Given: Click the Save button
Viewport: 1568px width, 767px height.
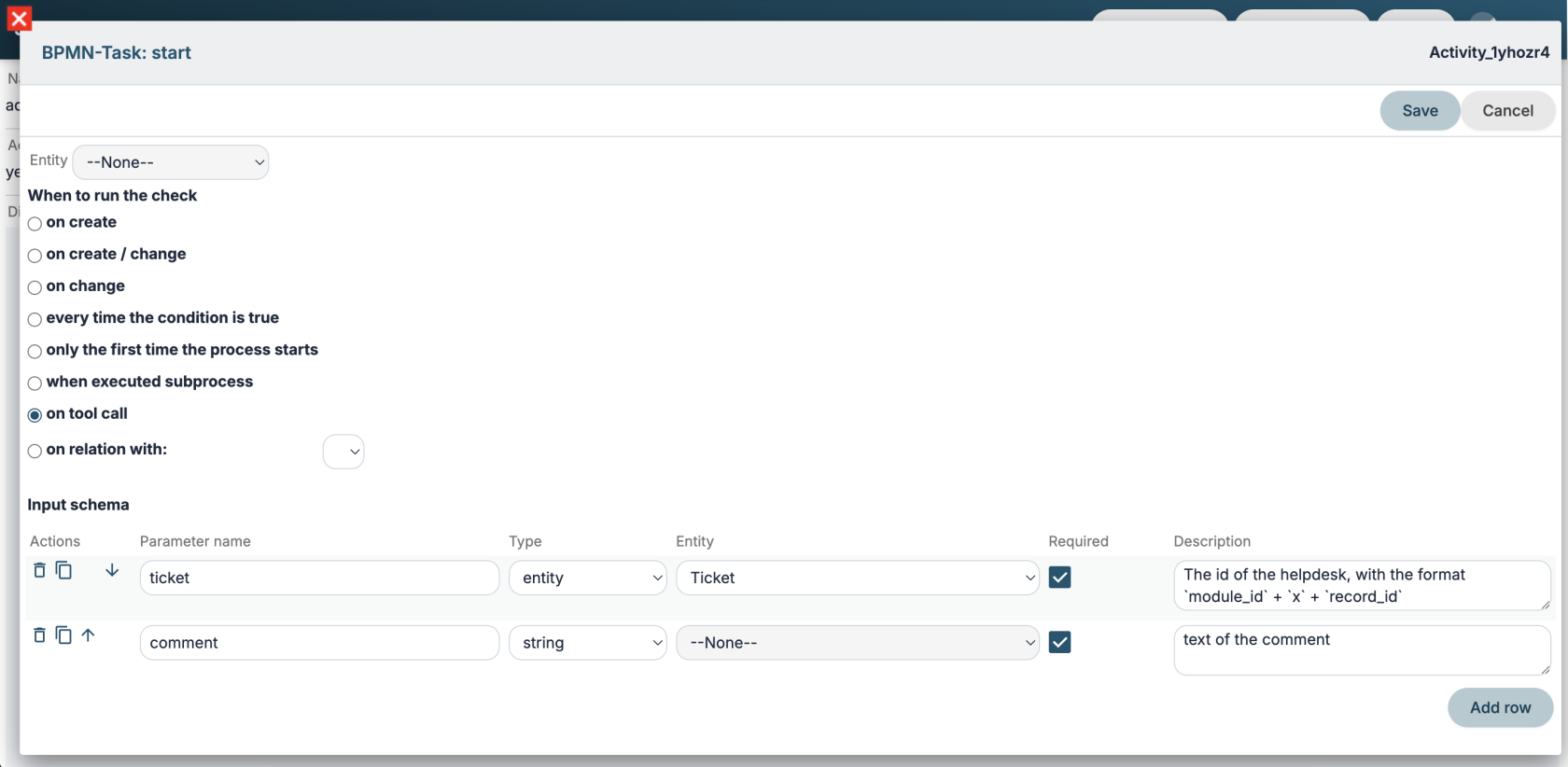Looking at the screenshot, I should [1420, 111].
